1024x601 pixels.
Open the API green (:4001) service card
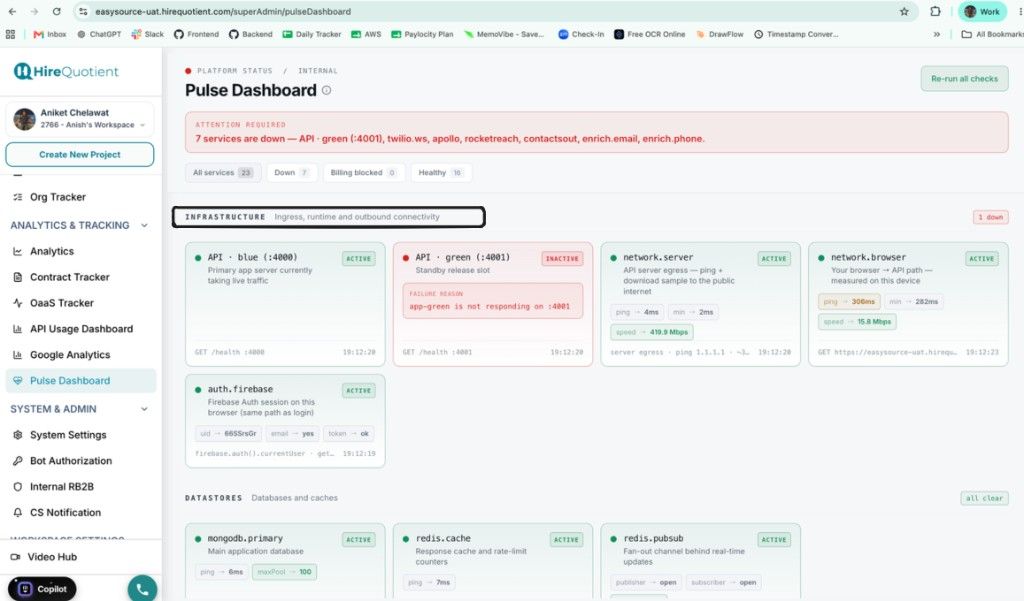click(492, 304)
